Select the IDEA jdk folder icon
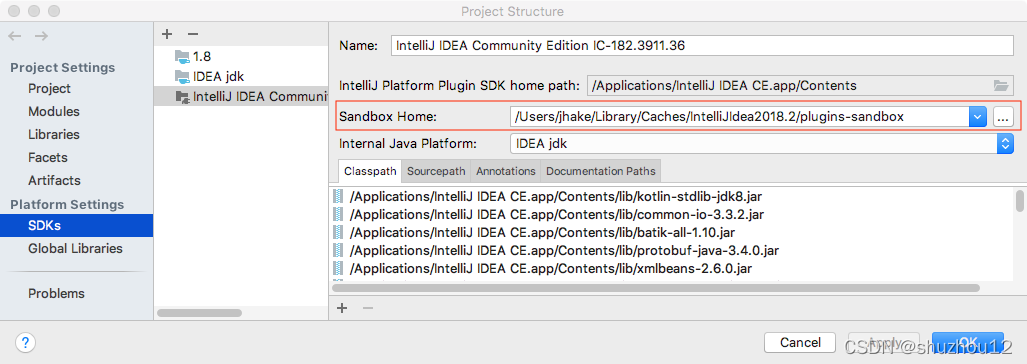Image resolution: width=1027 pixels, height=364 pixels. 182,77
